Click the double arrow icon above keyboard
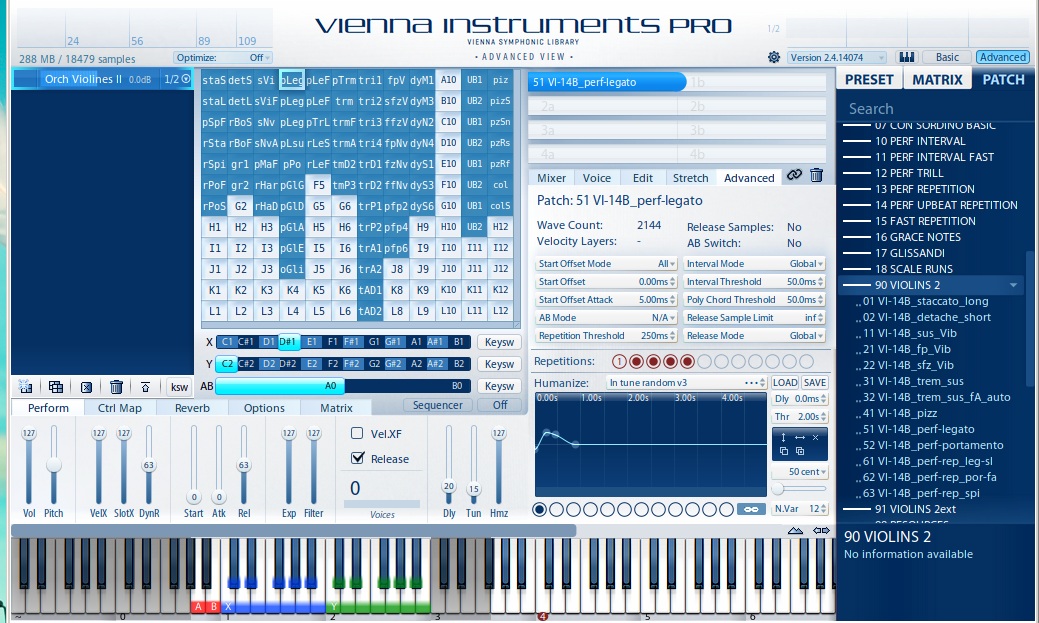 (x=822, y=530)
